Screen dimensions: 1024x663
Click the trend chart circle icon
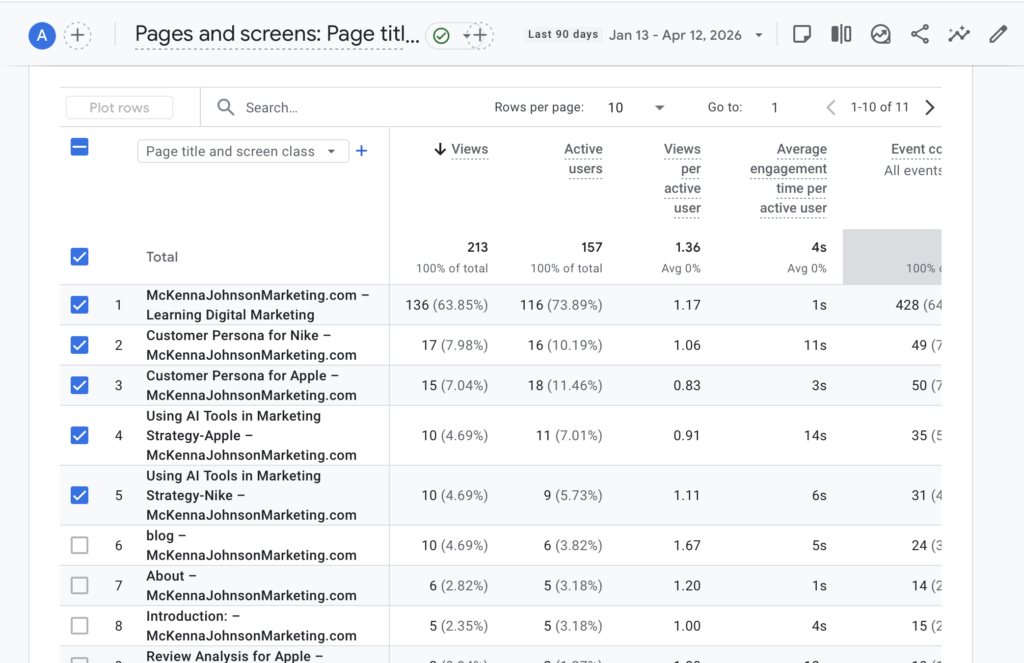(880, 35)
